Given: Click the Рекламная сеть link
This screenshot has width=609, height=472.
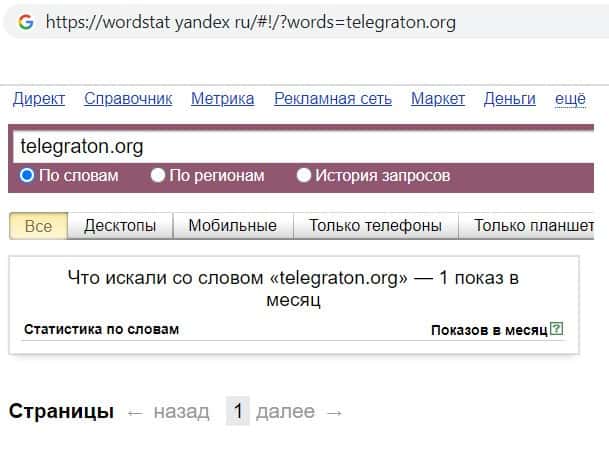Looking at the screenshot, I should [333, 98].
